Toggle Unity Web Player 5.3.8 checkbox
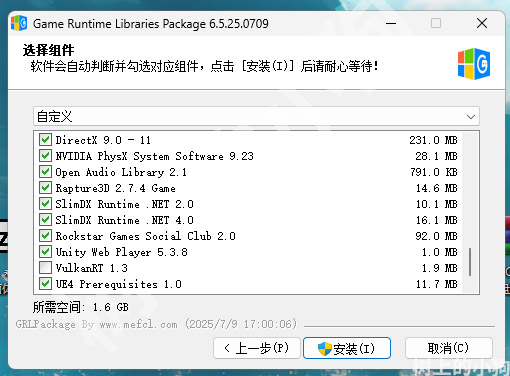Image resolution: width=510 pixels, height=376 pixels. pyautogui.click(x=45, y=252)
